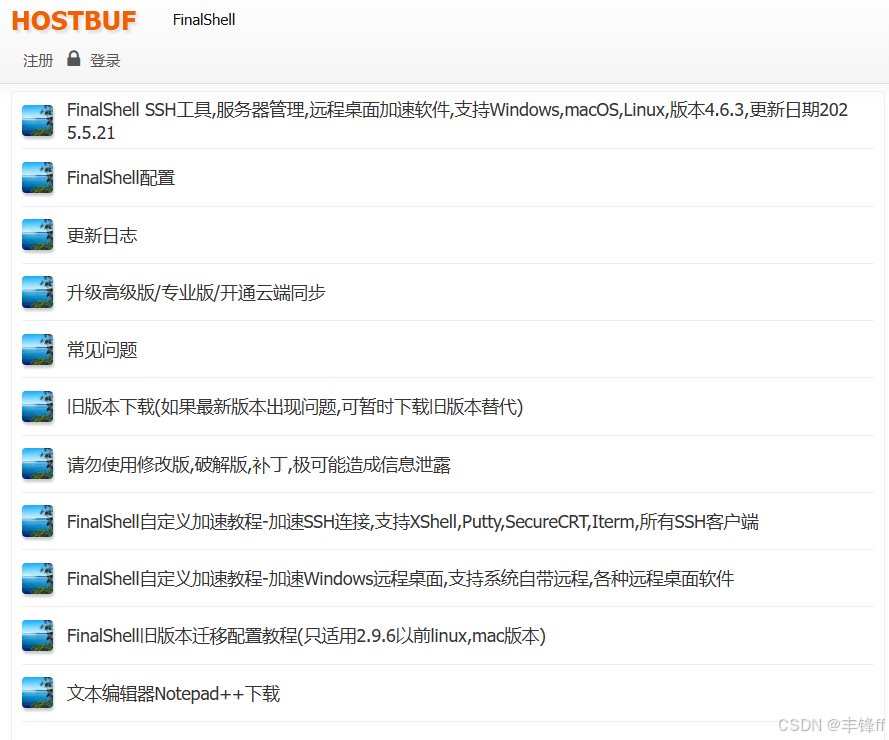Click thumbnail icon next to FinalShell SSH工具 post
The width and height of the screenshot is (889, 740).
pos(38,120)
